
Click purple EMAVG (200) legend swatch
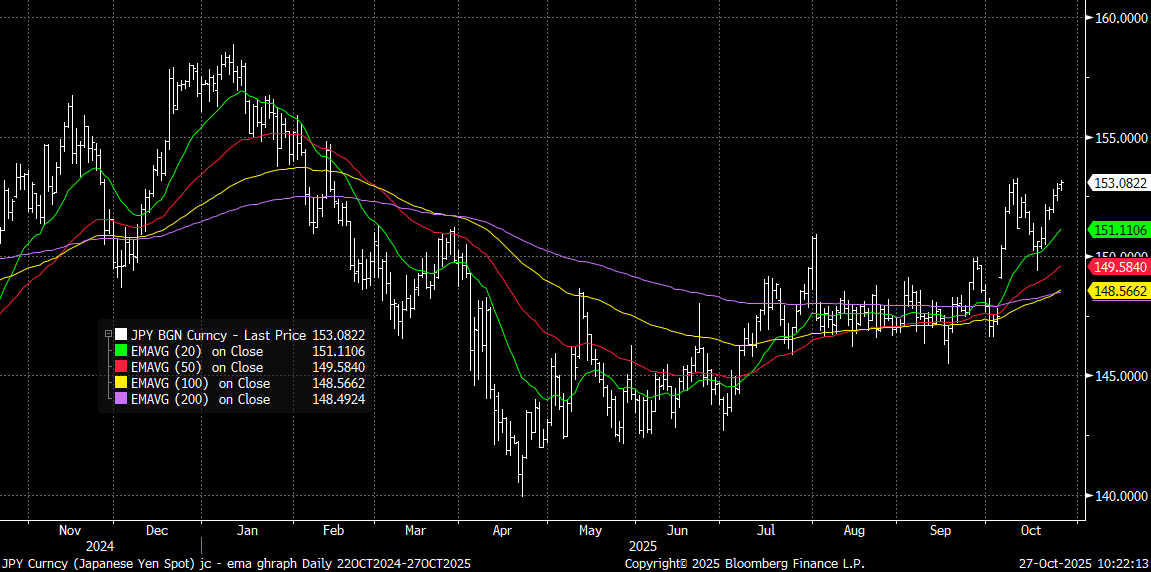[121, 399]
